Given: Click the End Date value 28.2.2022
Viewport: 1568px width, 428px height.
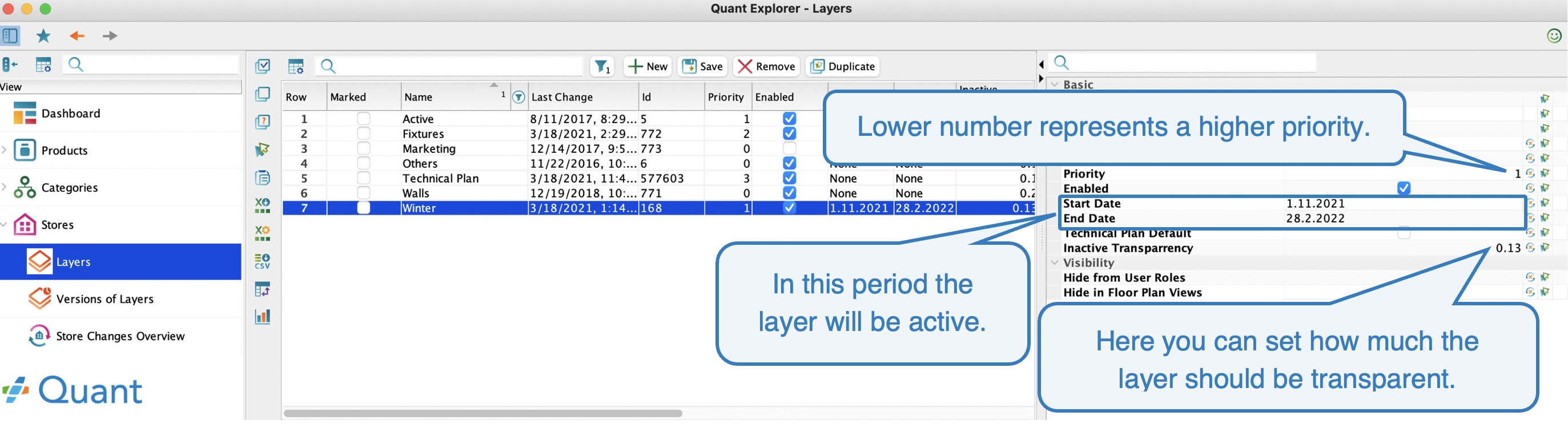Looking at the screenshot, I should coord(1316,218).
